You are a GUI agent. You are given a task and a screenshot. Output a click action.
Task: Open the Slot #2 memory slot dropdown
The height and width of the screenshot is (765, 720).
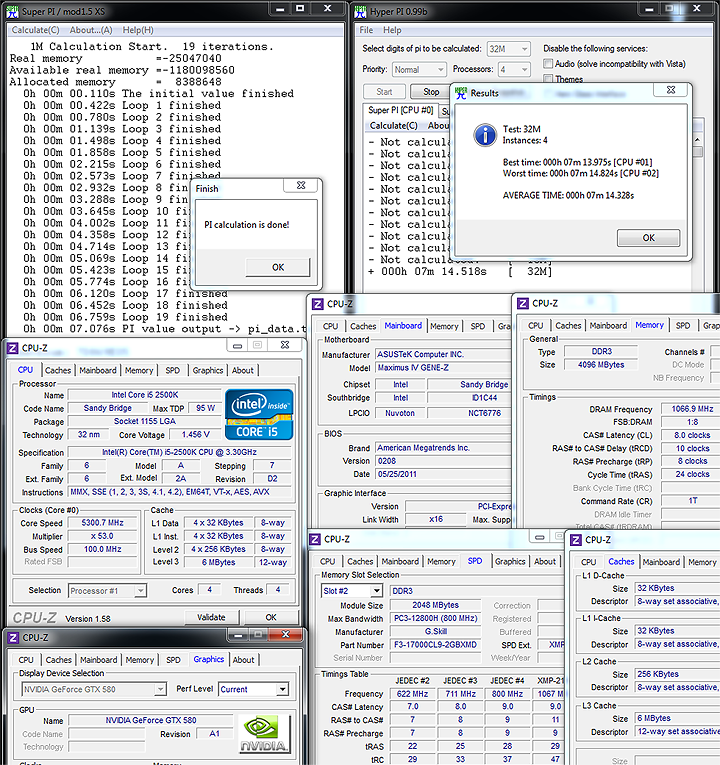coord(351,591)
